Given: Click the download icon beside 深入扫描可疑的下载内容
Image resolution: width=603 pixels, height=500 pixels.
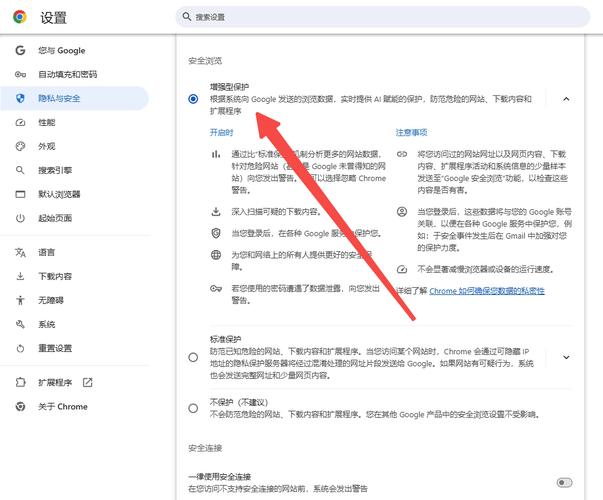Looking at the screenshot, I should click(216, 212).
